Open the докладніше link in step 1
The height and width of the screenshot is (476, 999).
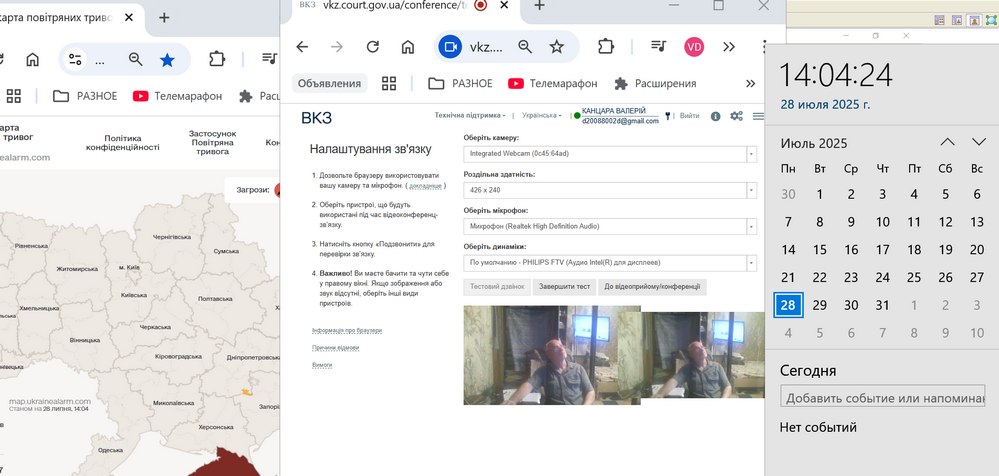pyautogui.click(x=425, y=186)
